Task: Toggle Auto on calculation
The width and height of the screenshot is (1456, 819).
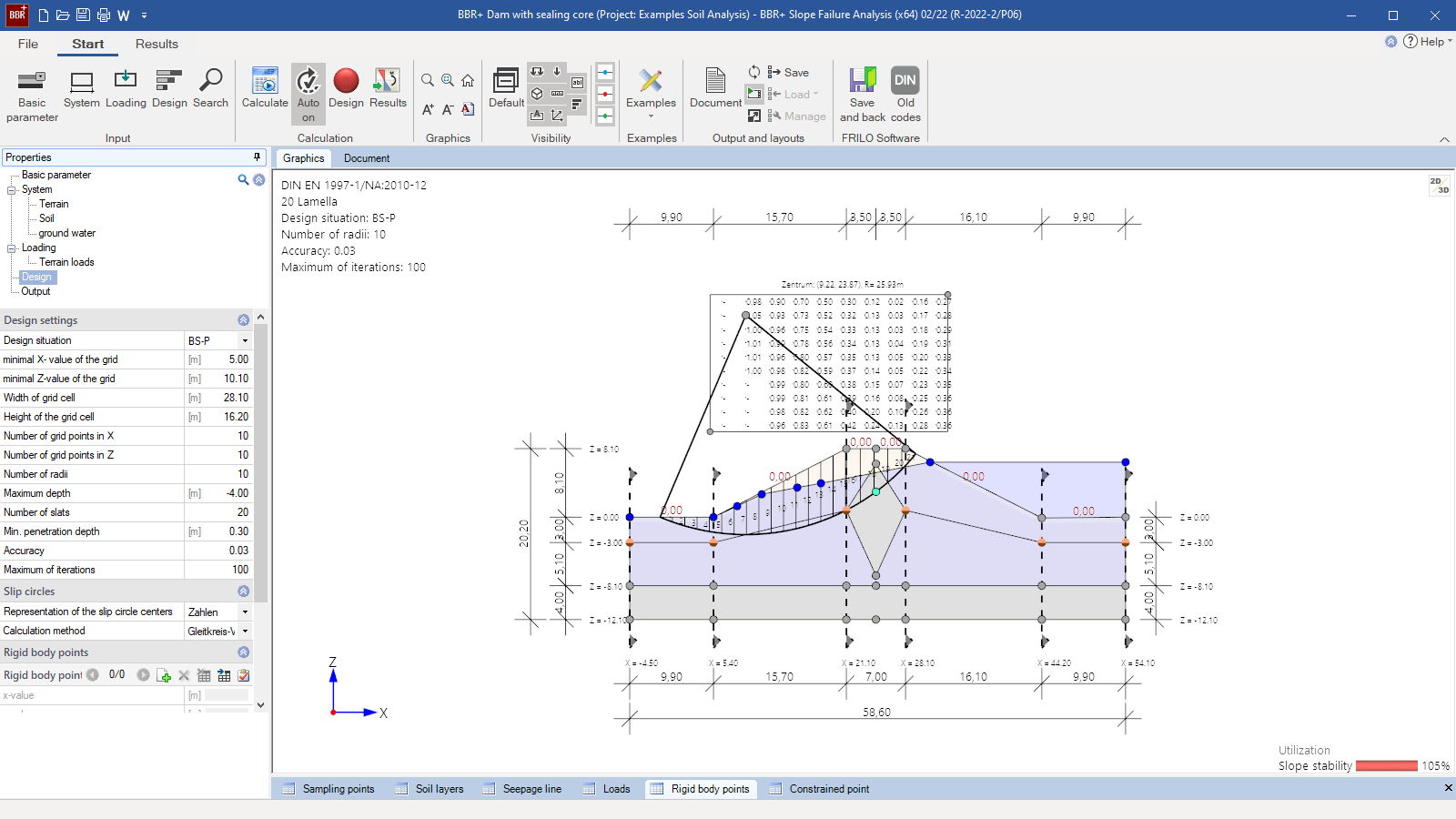Action: pyautogui.click(x=308, y=95)
